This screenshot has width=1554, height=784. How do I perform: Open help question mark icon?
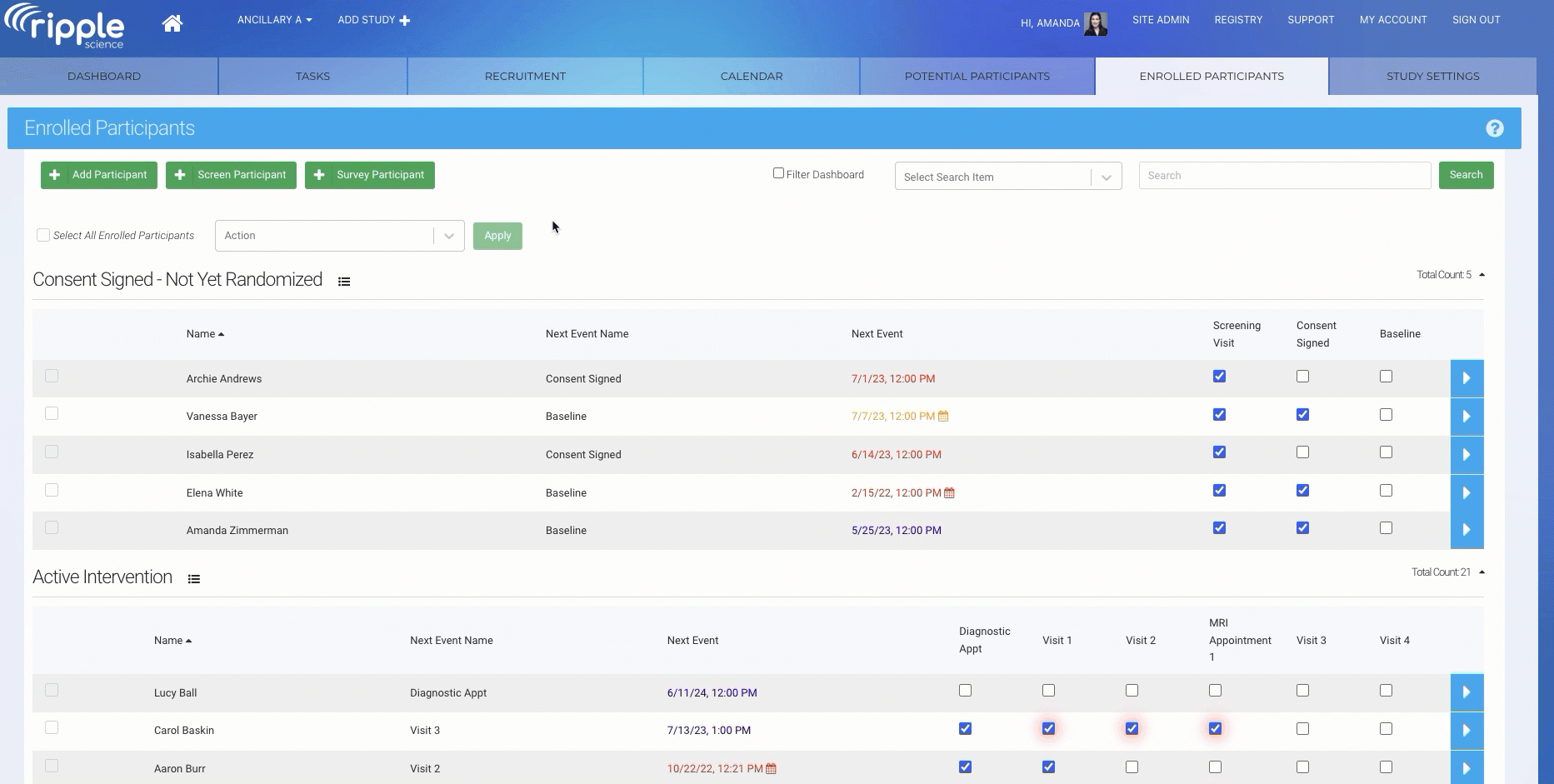click(1495, 128)
